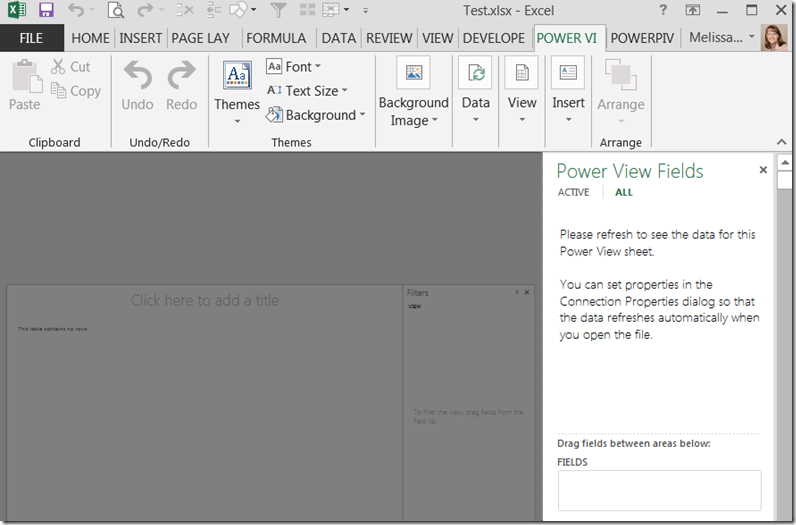
Task: Collapse the Filters pane arrow
Action: coord(517,292)
